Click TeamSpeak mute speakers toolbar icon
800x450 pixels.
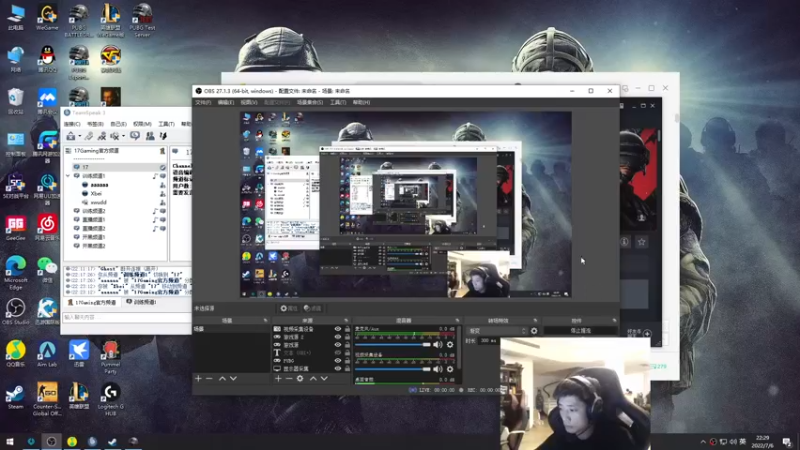pyautogui.click(x=114, y=136)
